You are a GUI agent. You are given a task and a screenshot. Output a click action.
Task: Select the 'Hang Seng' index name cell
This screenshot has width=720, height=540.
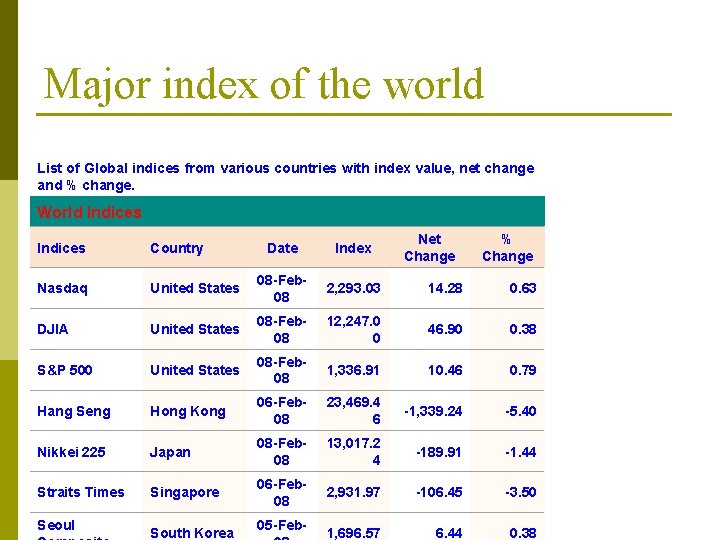pos(74,411)
